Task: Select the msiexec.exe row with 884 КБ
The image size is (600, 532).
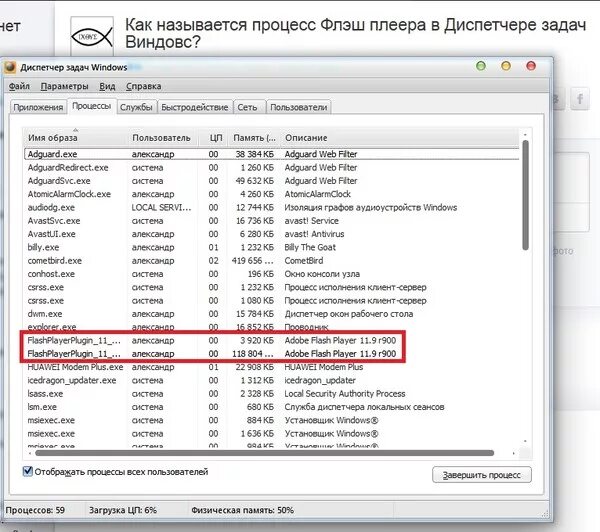Action: point(272,420)
